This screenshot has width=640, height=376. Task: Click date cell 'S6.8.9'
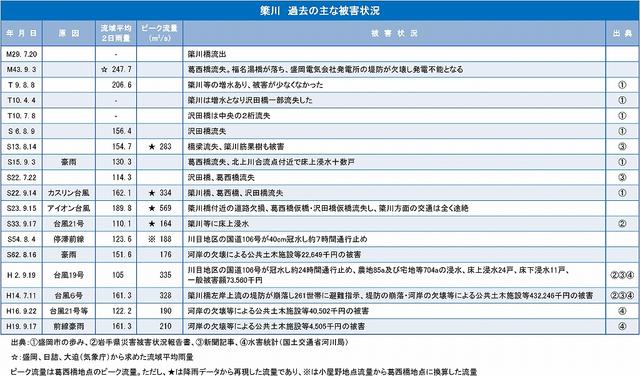pos(22,131)
